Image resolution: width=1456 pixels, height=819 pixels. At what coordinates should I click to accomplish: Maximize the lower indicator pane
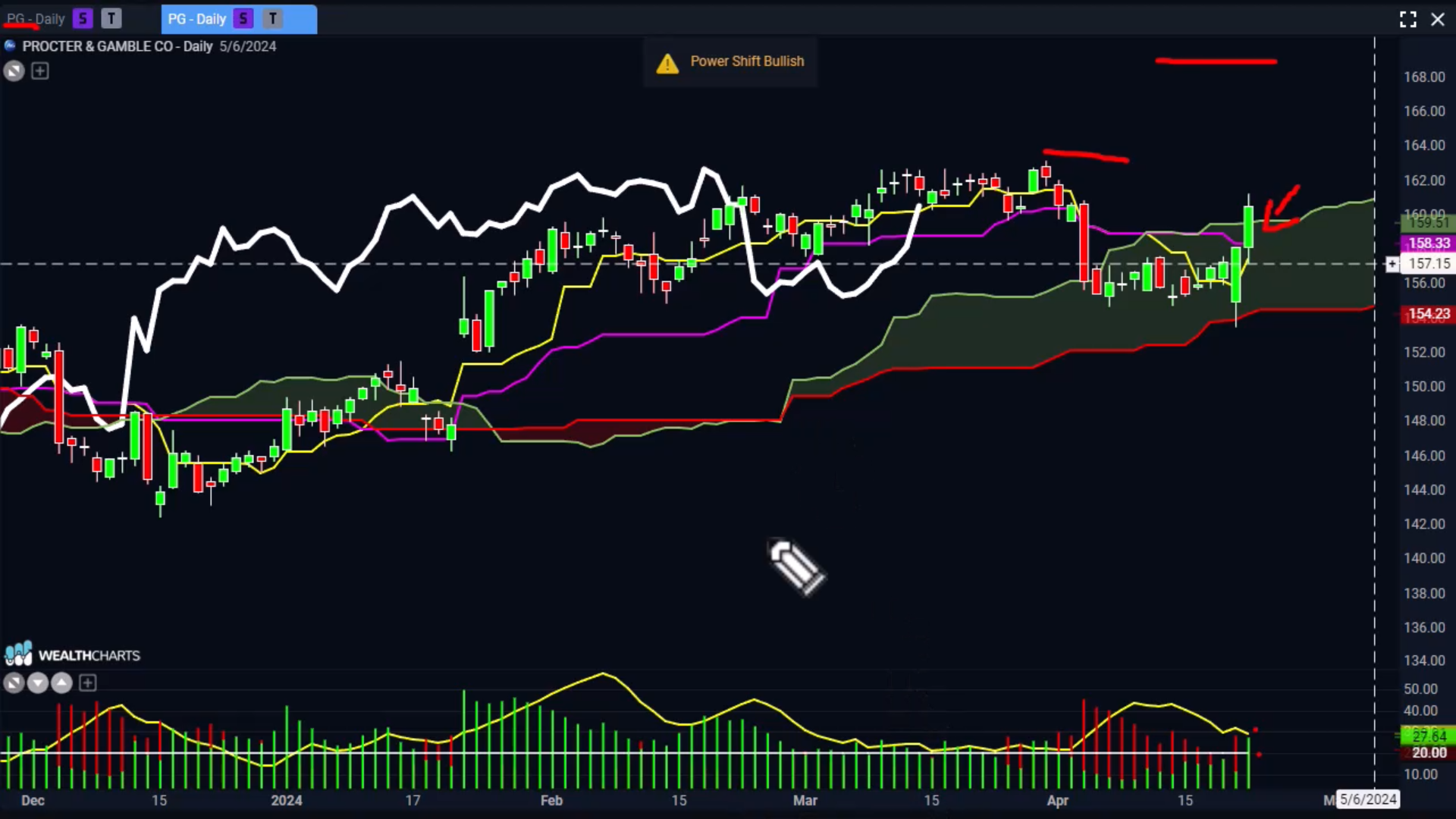coord(14,683)
